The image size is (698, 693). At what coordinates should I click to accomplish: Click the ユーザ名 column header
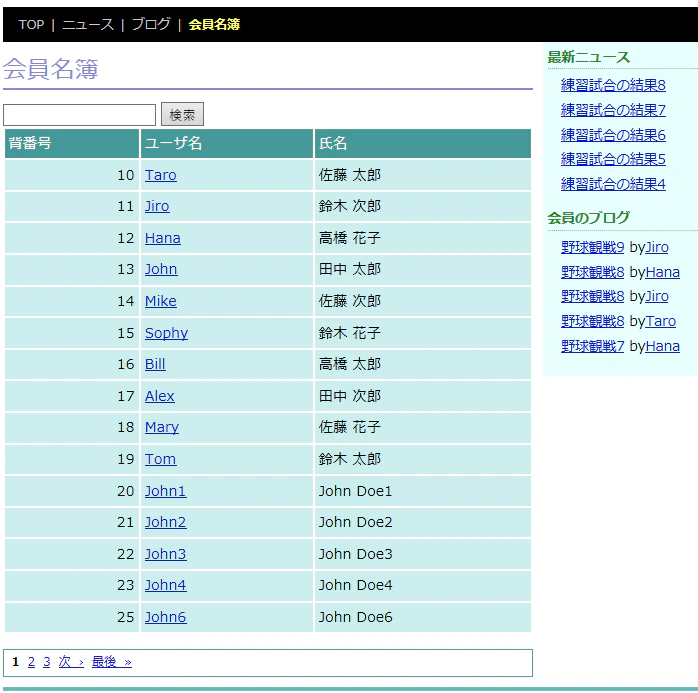227,143
